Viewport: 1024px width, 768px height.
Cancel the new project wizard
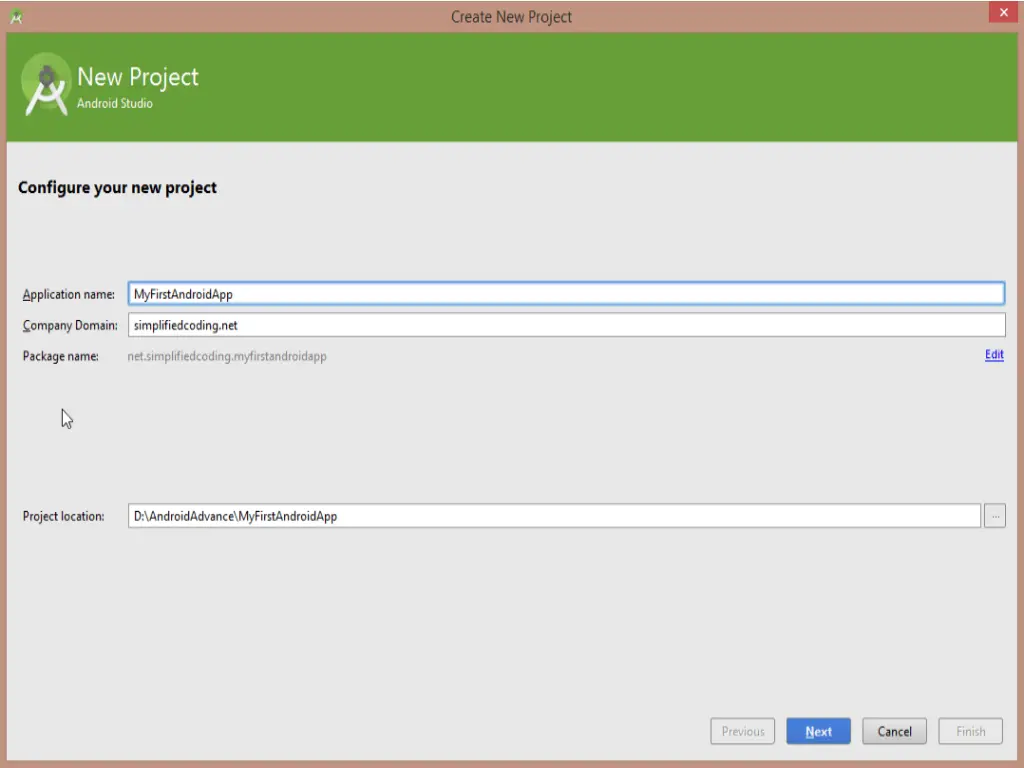tap(894, 731)
